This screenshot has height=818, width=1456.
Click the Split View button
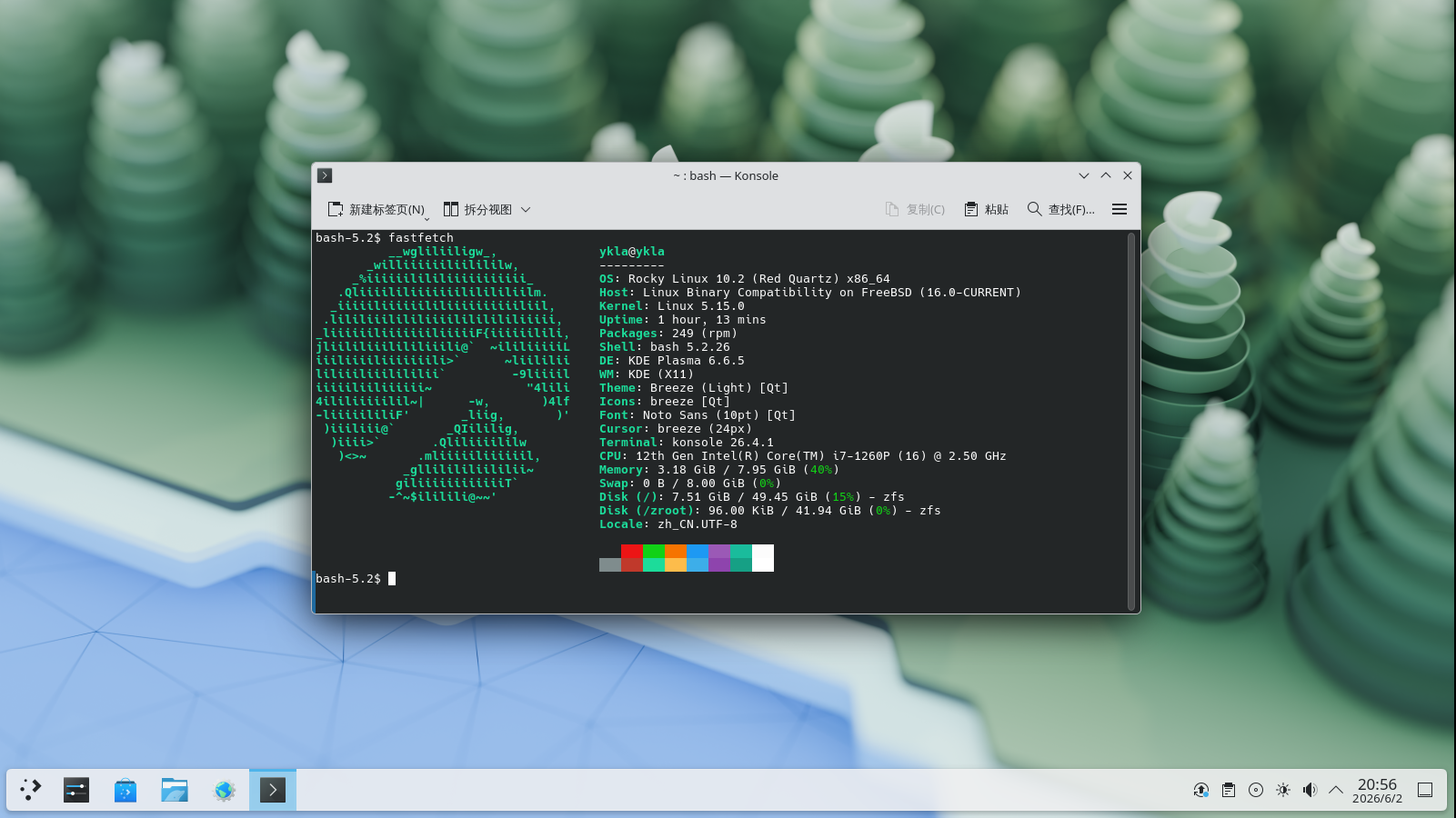(478, 209)
